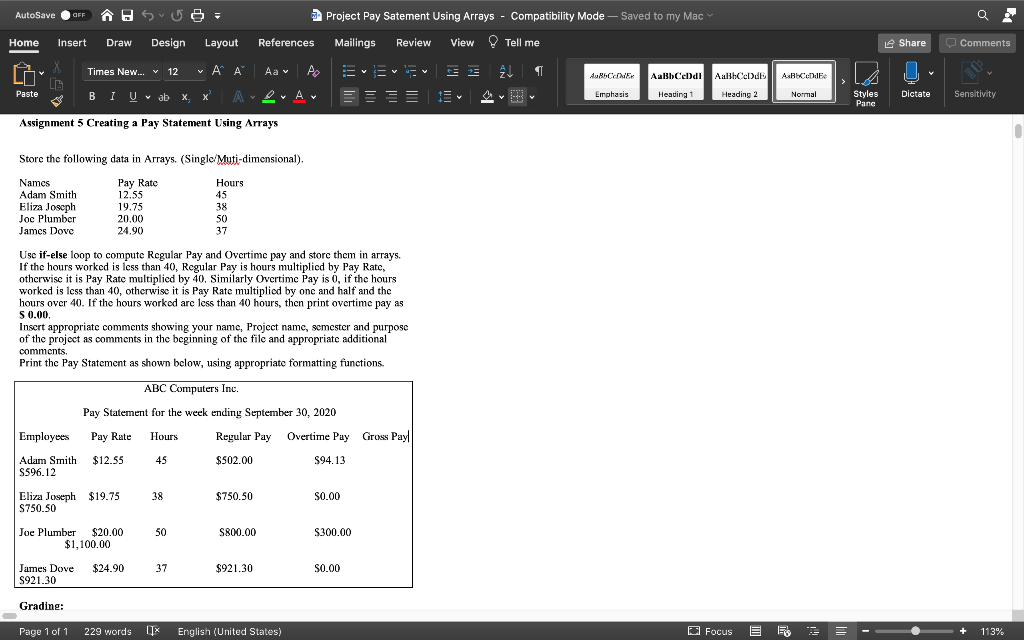This screenshot has width=1024, height=640.
Task: Copy selection with the copy icon
Action: point(57,84)
